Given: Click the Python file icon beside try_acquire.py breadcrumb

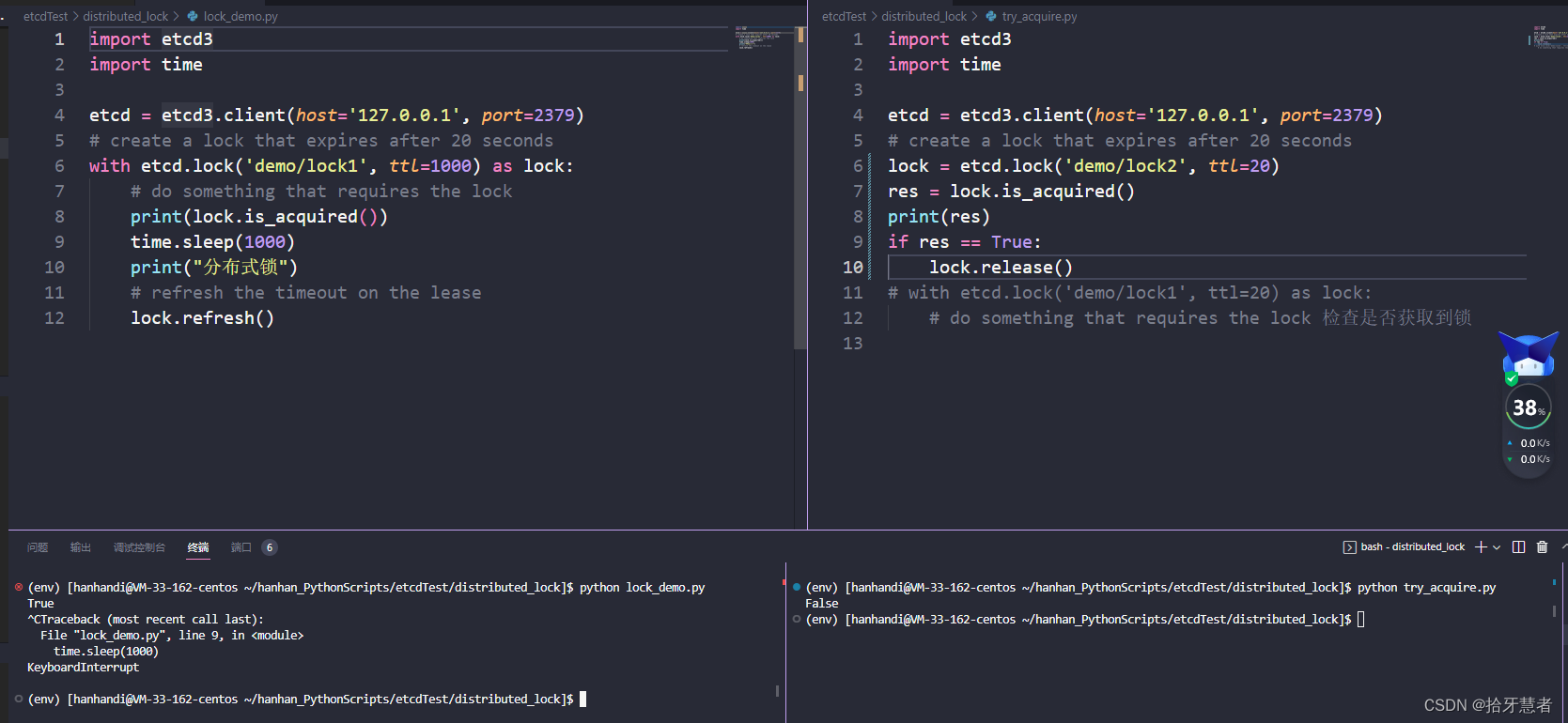Looking at the screenshot, I should click(x=991, y=16).
